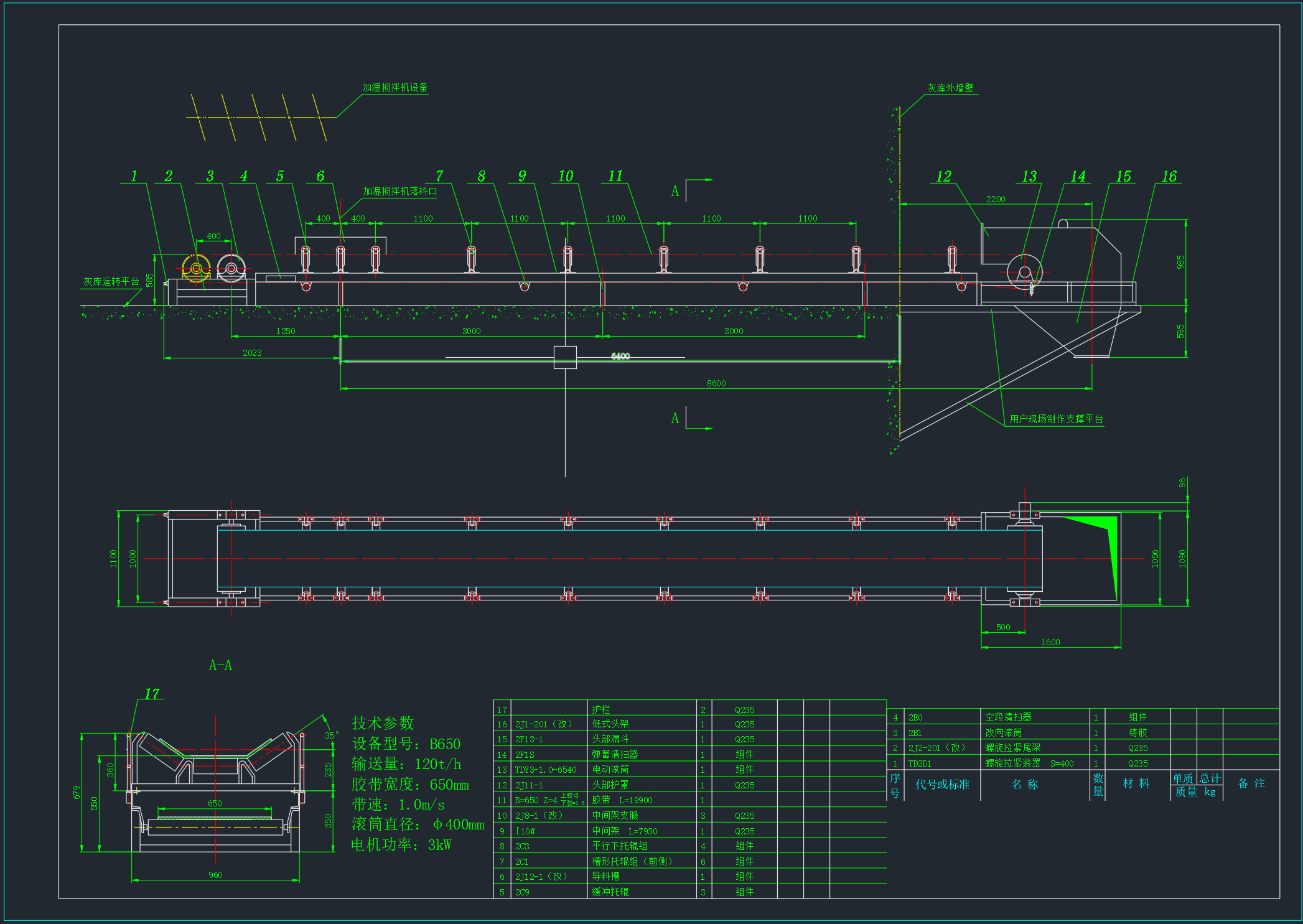Select the 电机功率: 3kW parameter line
1303x924 pixels.
401,844
